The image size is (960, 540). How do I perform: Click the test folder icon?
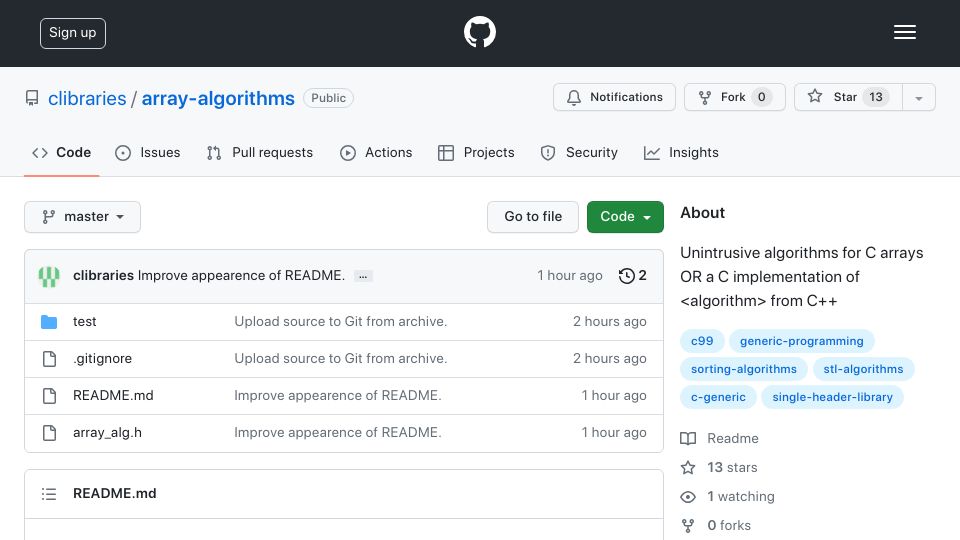49,321
